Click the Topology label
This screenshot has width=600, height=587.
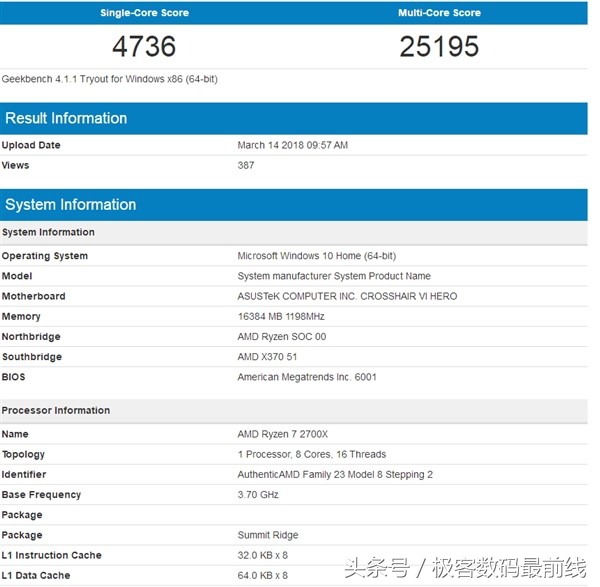(x=23, y=455)
